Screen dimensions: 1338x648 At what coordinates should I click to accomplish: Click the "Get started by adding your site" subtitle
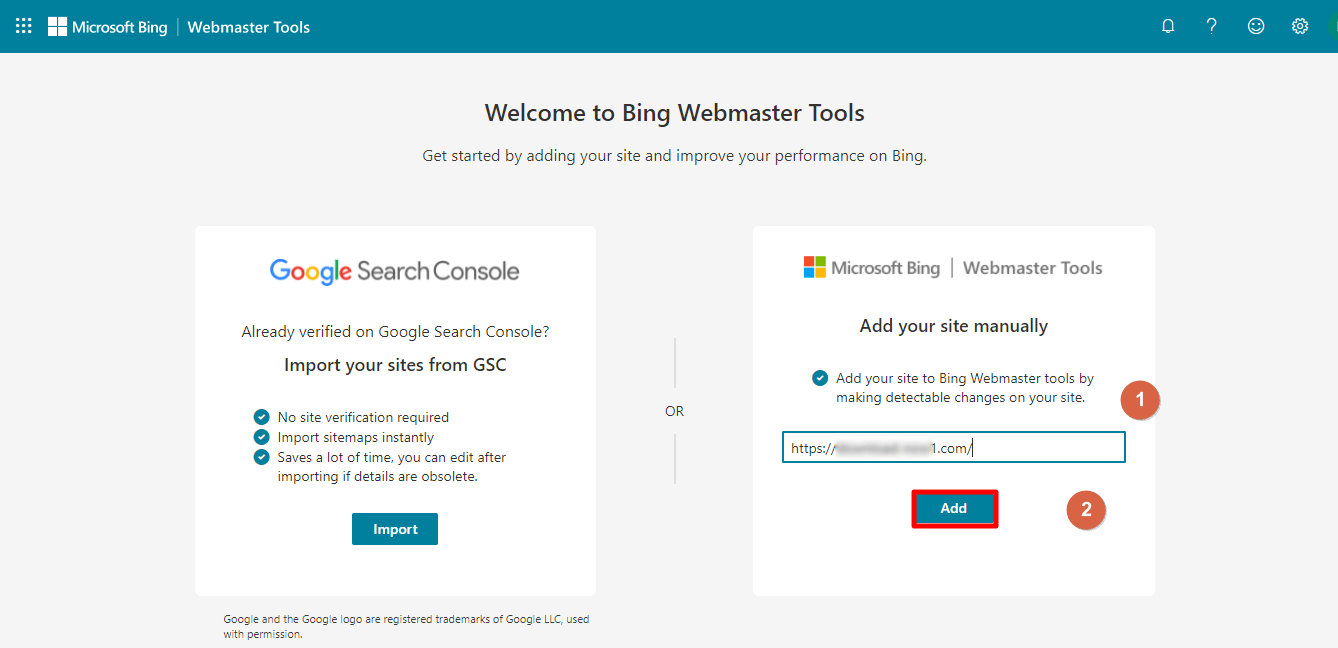(675, 156)
